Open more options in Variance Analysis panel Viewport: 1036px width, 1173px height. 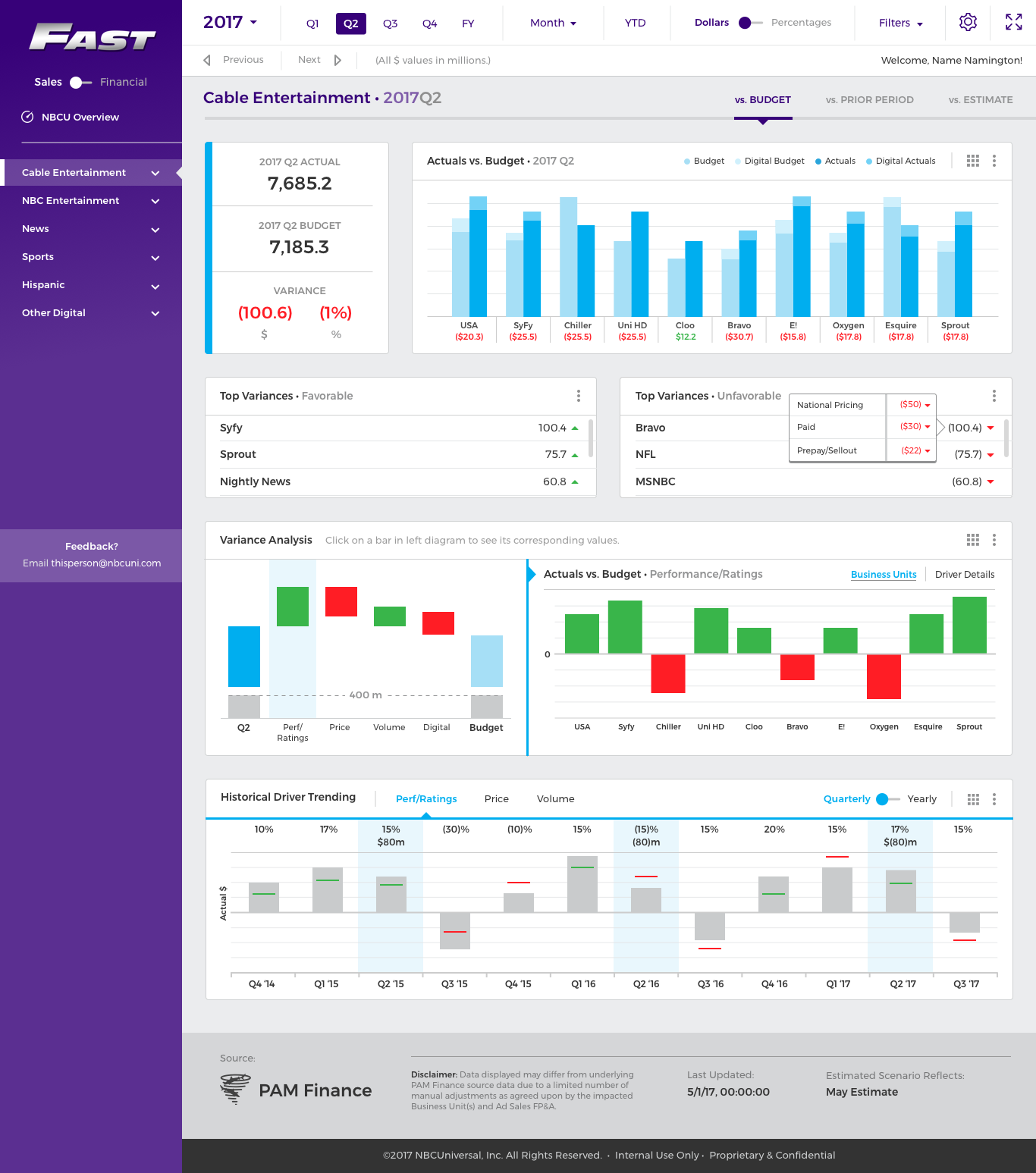coord(994,540)
